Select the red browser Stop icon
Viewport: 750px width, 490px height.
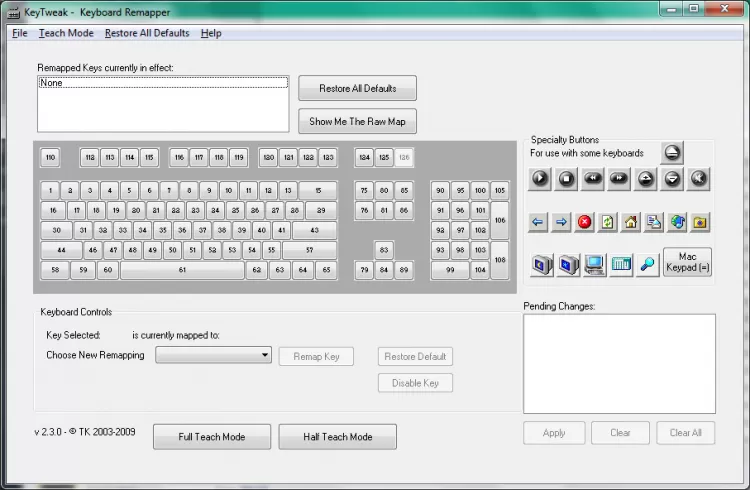pyautogui.click(x=585, y=222)
